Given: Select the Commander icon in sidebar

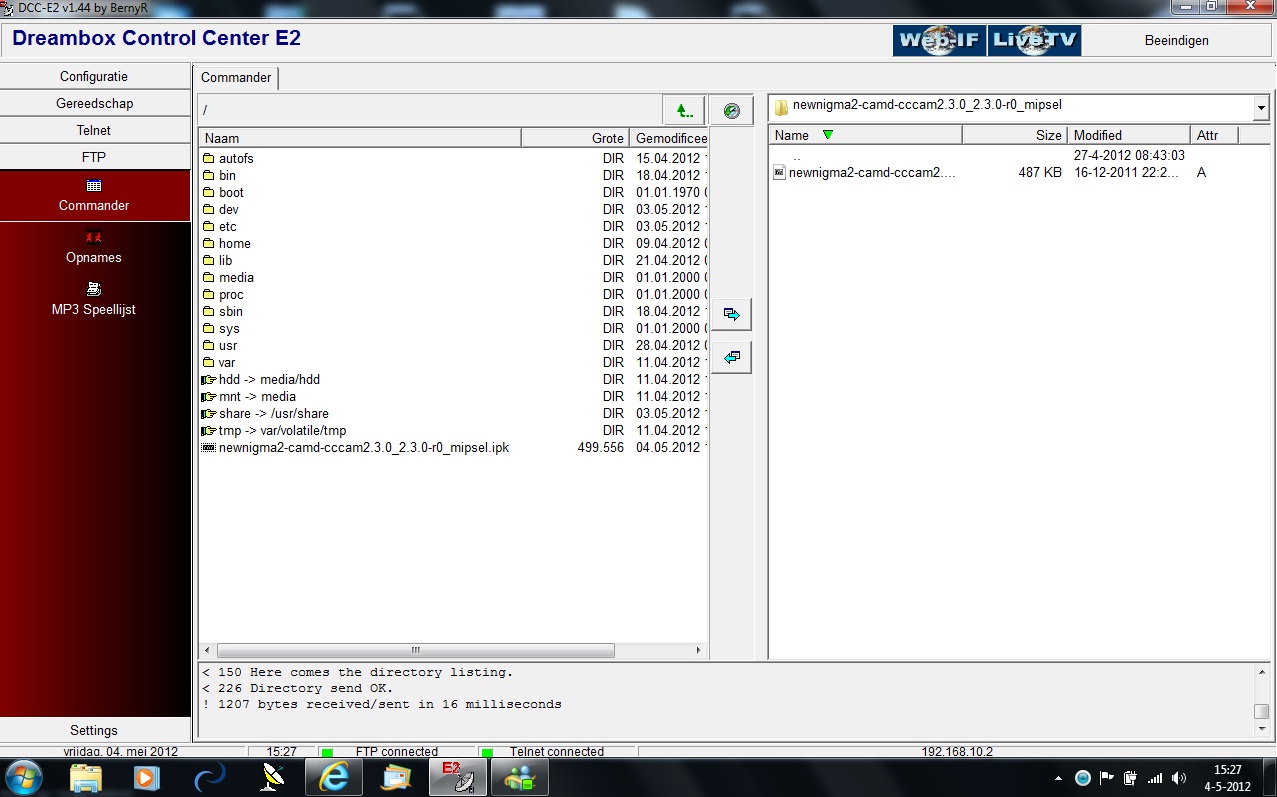Looking at the screenshot, I should (x=94, y=186).
